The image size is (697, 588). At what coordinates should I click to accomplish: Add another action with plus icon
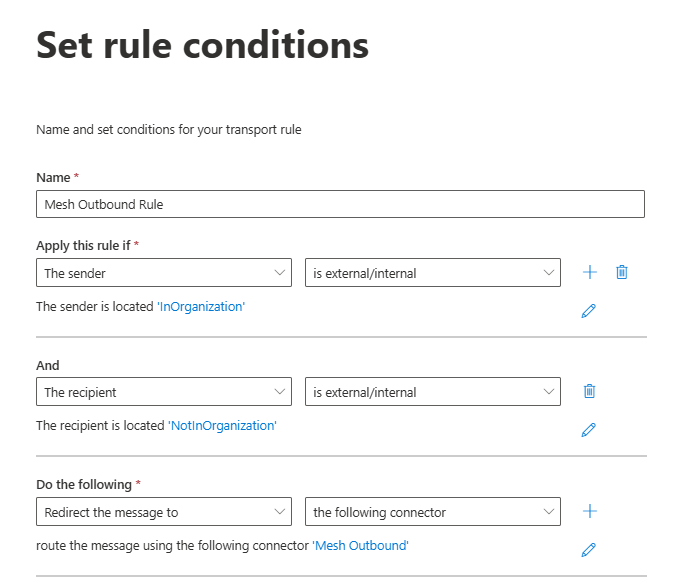pyautogui.click(x=590, y=511)
